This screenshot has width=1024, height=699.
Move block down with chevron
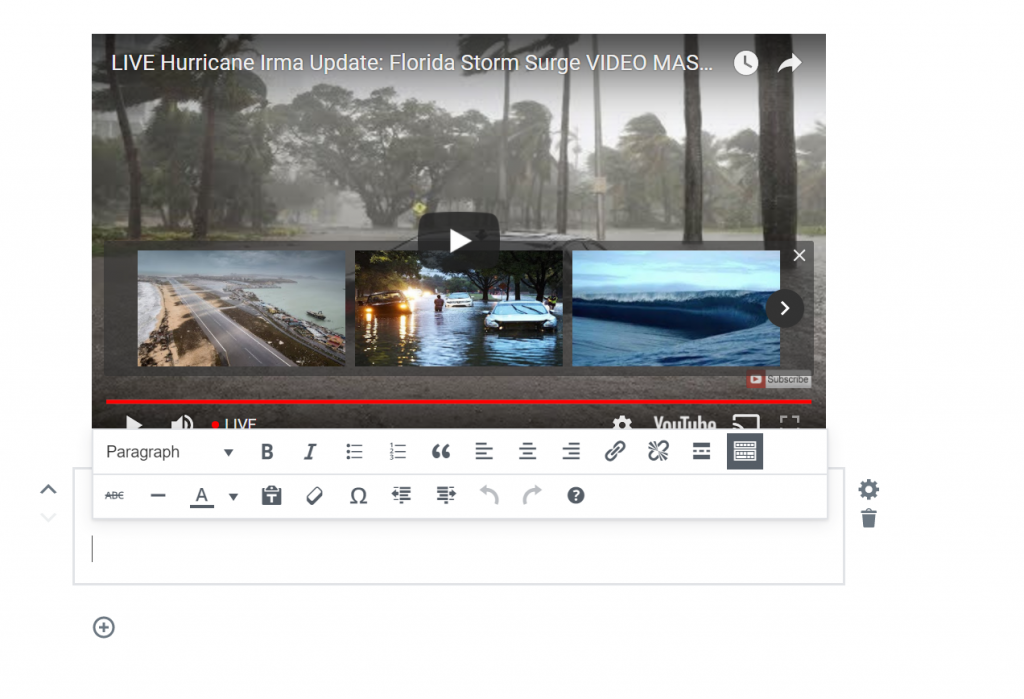coord(48,517)
